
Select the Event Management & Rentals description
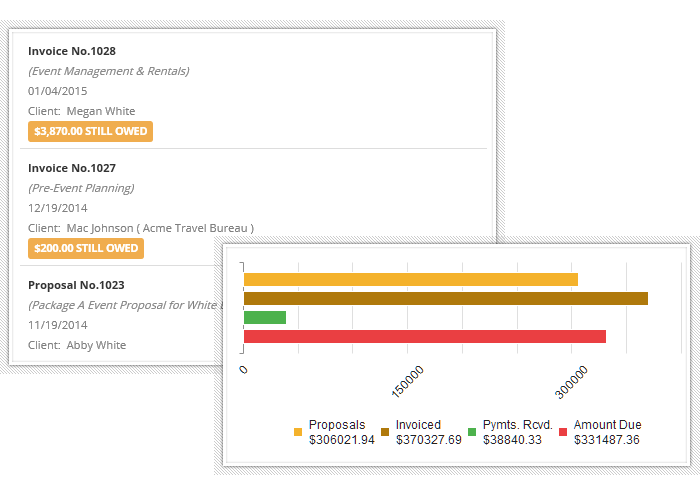(108, 71)
